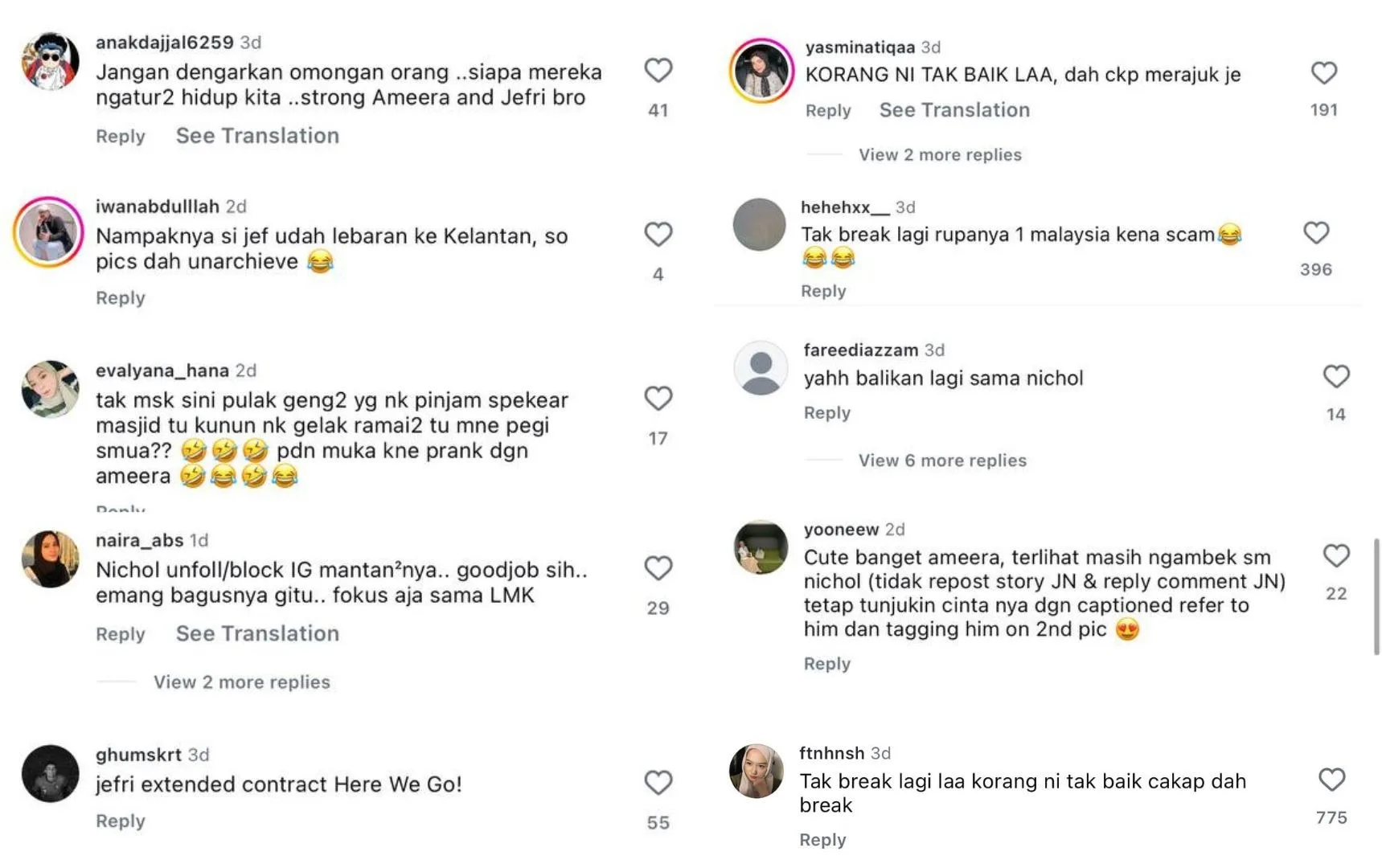Expand 2 more replies under naira_abs
Image resolution: width=1382 pixels, height=868 pixels.
(241, 682)
